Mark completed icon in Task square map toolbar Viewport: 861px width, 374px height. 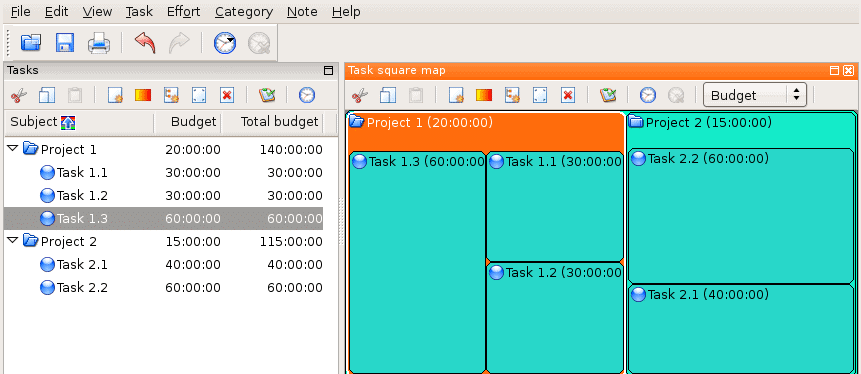608,96
